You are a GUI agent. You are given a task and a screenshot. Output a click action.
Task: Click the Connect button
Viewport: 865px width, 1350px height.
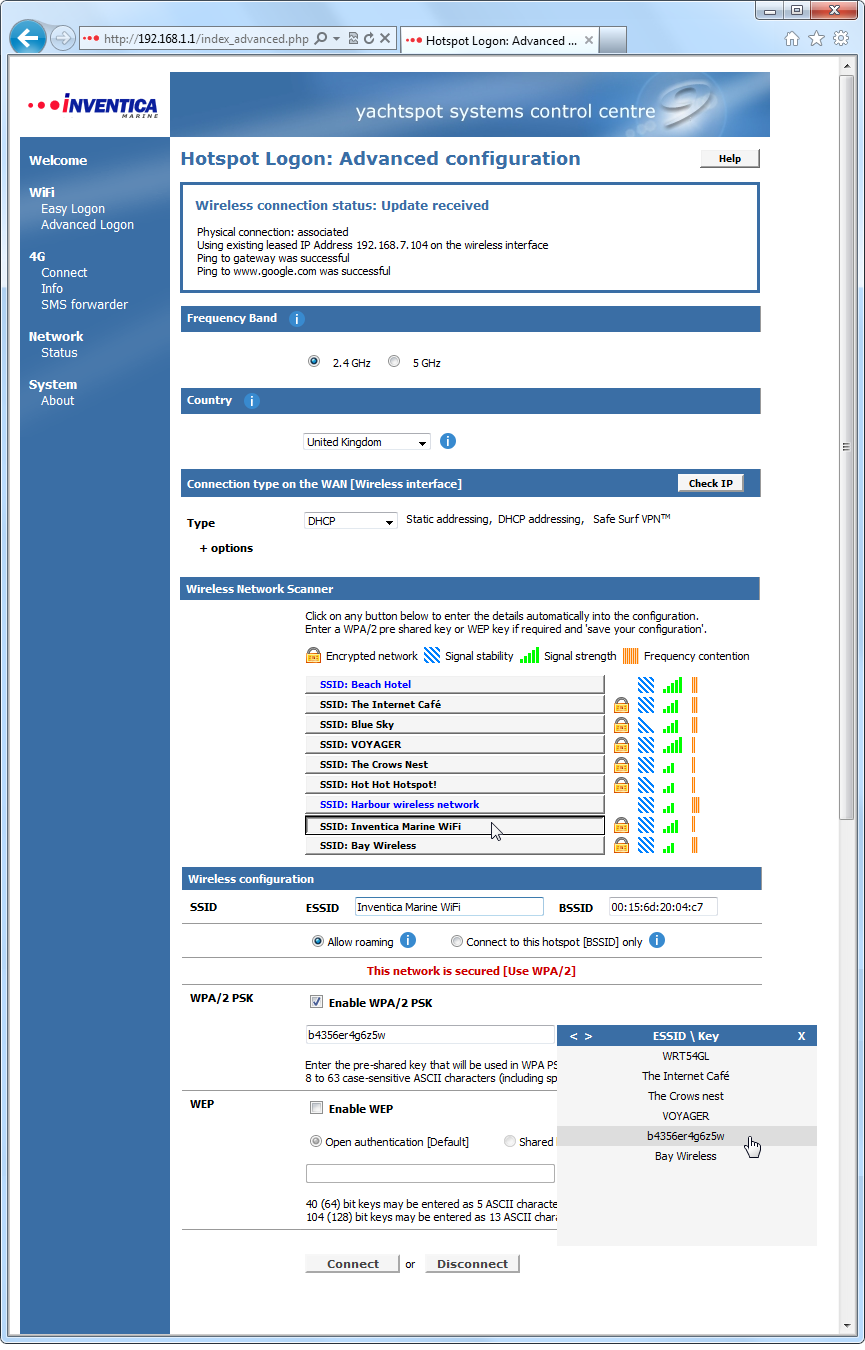tap(353, 1264)
